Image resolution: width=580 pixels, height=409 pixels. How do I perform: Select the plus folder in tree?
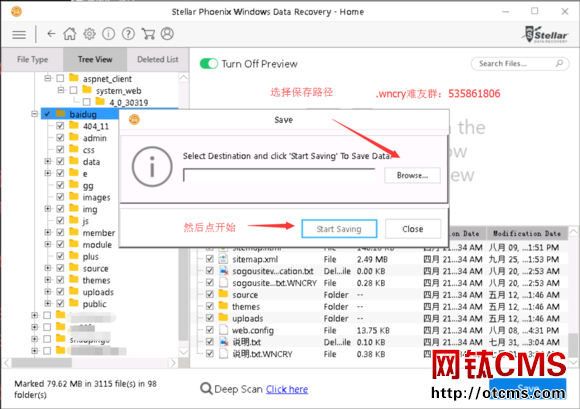[x=91, y=256]
